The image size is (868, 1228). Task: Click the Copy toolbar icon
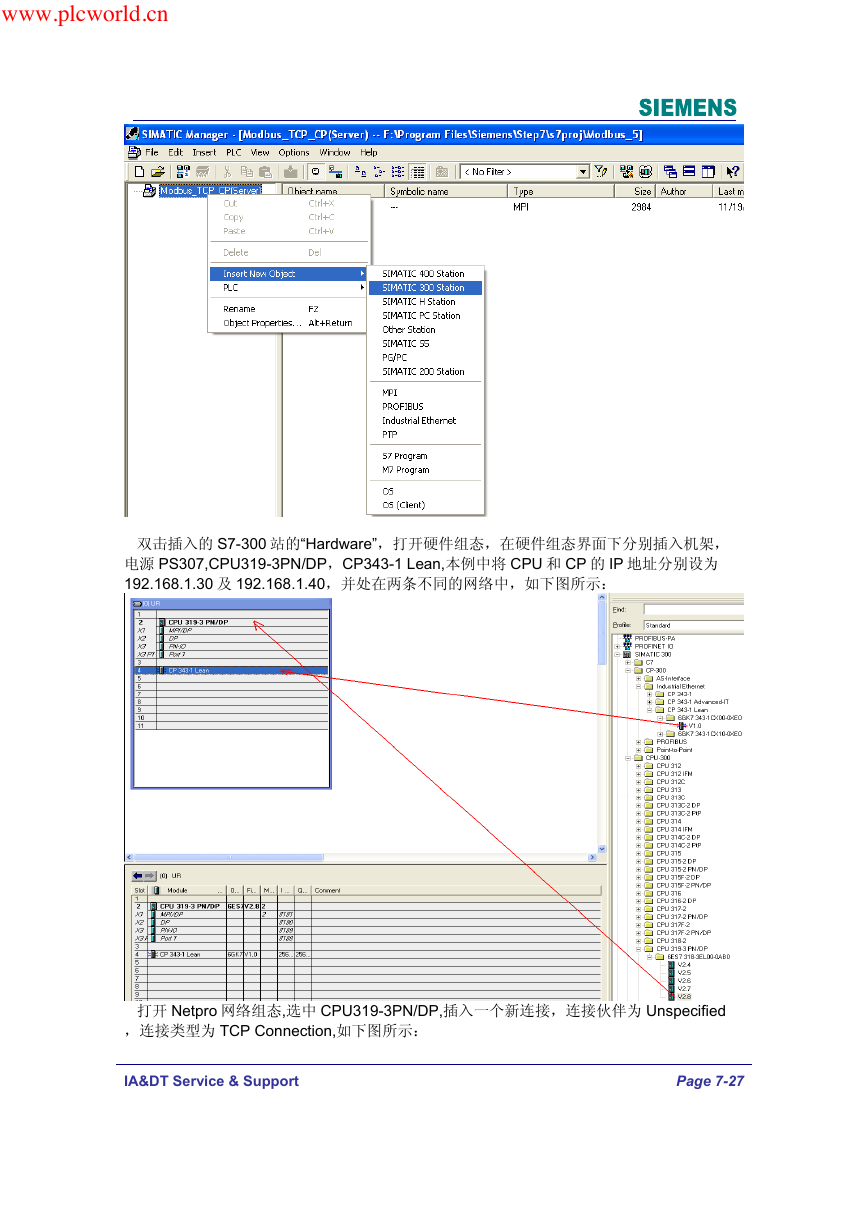pos(247,172)
